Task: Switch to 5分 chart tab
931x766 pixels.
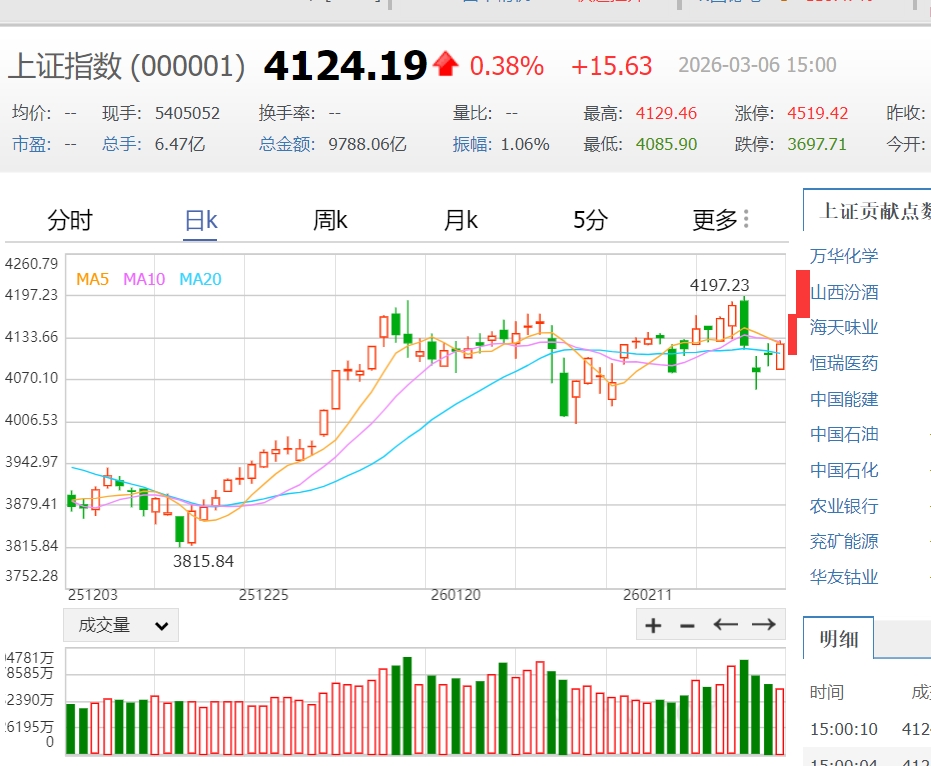Action: 590,220
